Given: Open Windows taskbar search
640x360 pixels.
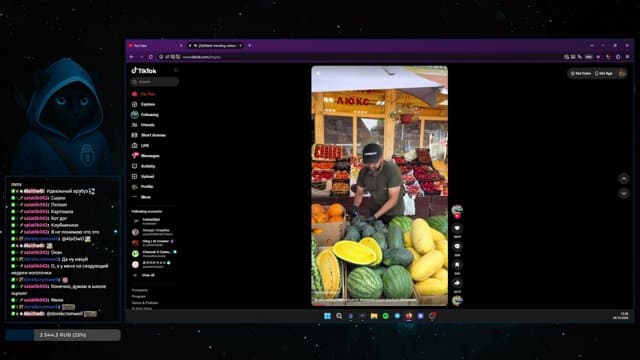Looking at the screenshot, I should [339, 316].
